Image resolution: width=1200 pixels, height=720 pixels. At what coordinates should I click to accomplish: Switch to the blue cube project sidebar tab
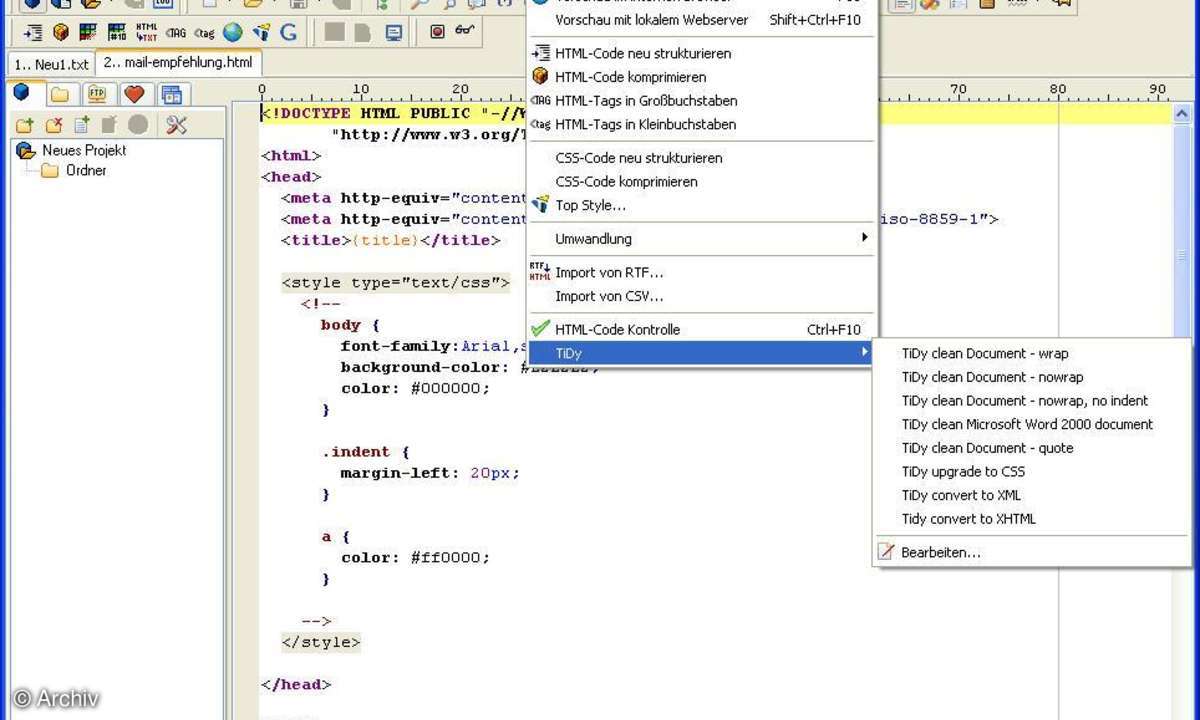pyautogui.click(x=22, y=94)
